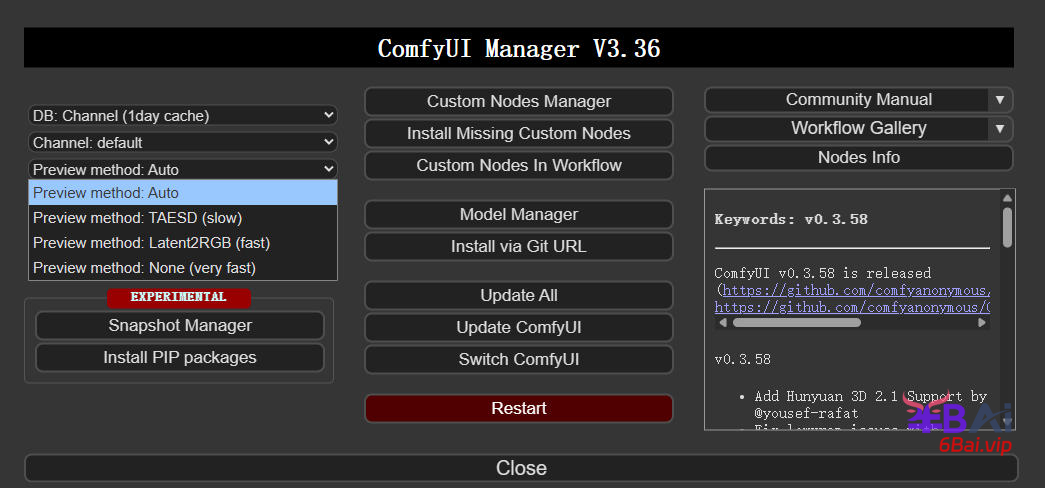The image size is (1045, 488).
Task: Open the Snapshot Manager
Action: 180,325
